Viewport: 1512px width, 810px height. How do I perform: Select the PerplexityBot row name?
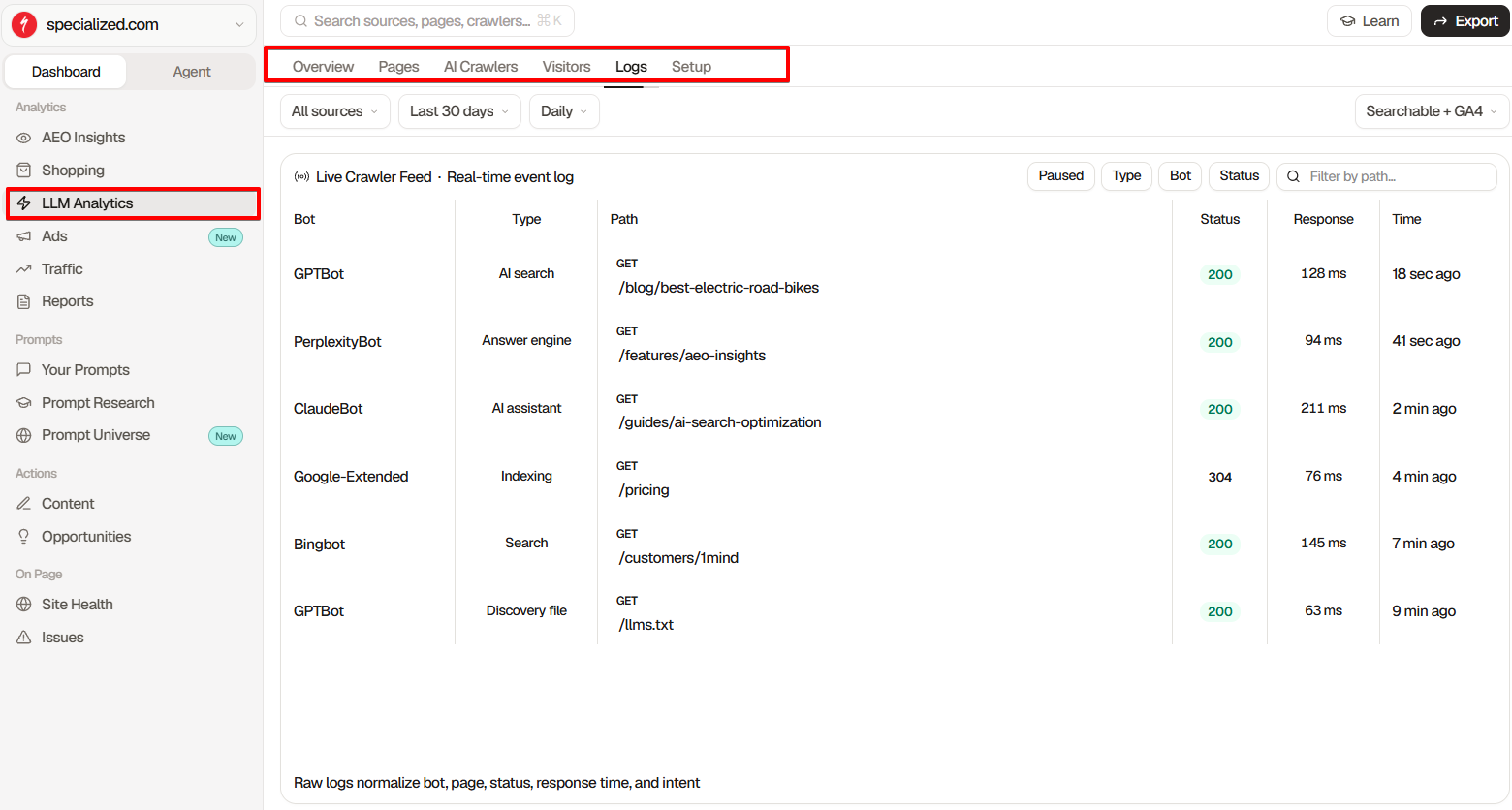click(x=337, y=342)
